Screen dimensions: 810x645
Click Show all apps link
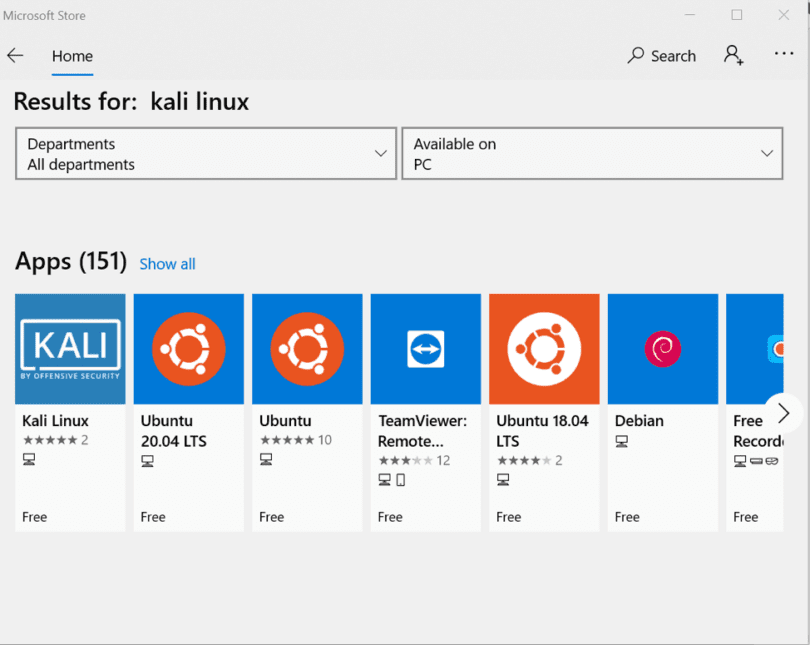167,264
